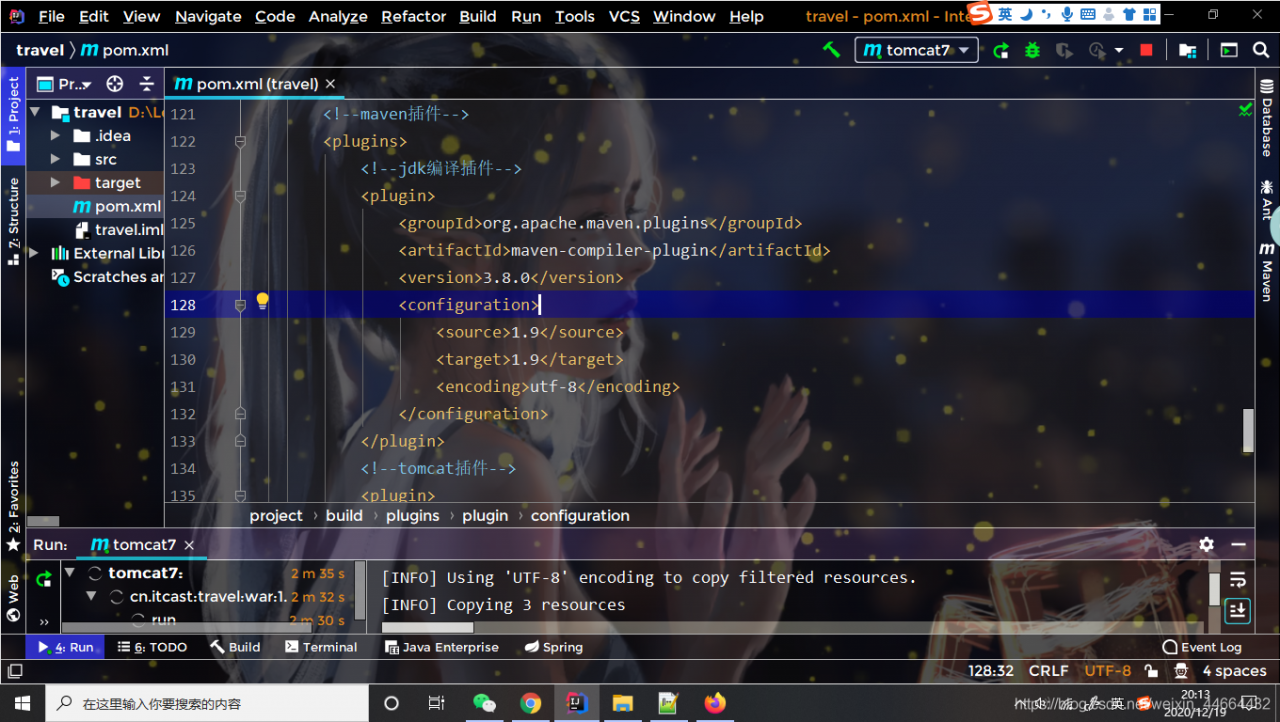
Task: Toggle the 1: Project tool window tab
Action: (x=13, y=115)
